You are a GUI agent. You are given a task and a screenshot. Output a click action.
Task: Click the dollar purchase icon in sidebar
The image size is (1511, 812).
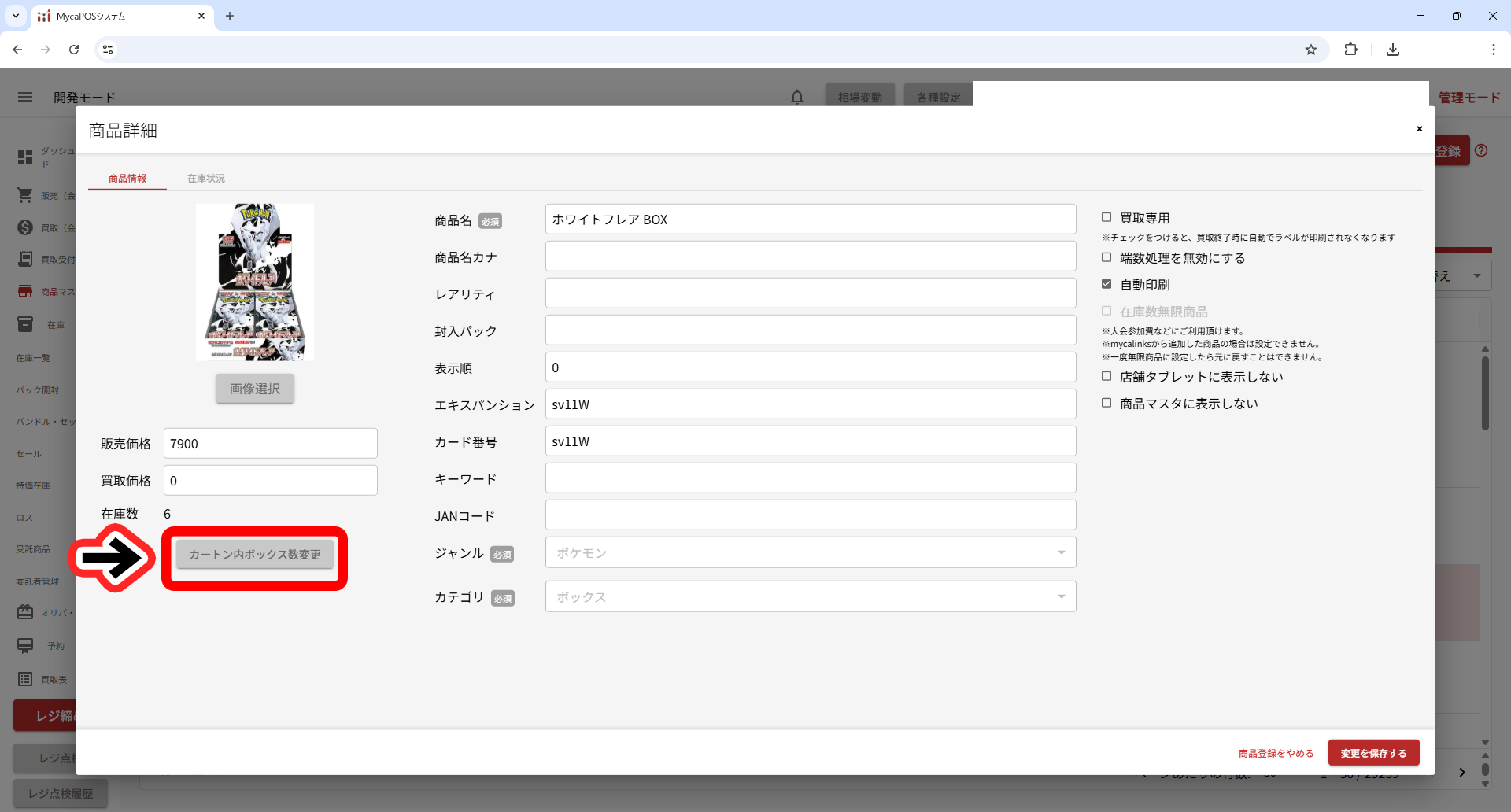(25, 227)
